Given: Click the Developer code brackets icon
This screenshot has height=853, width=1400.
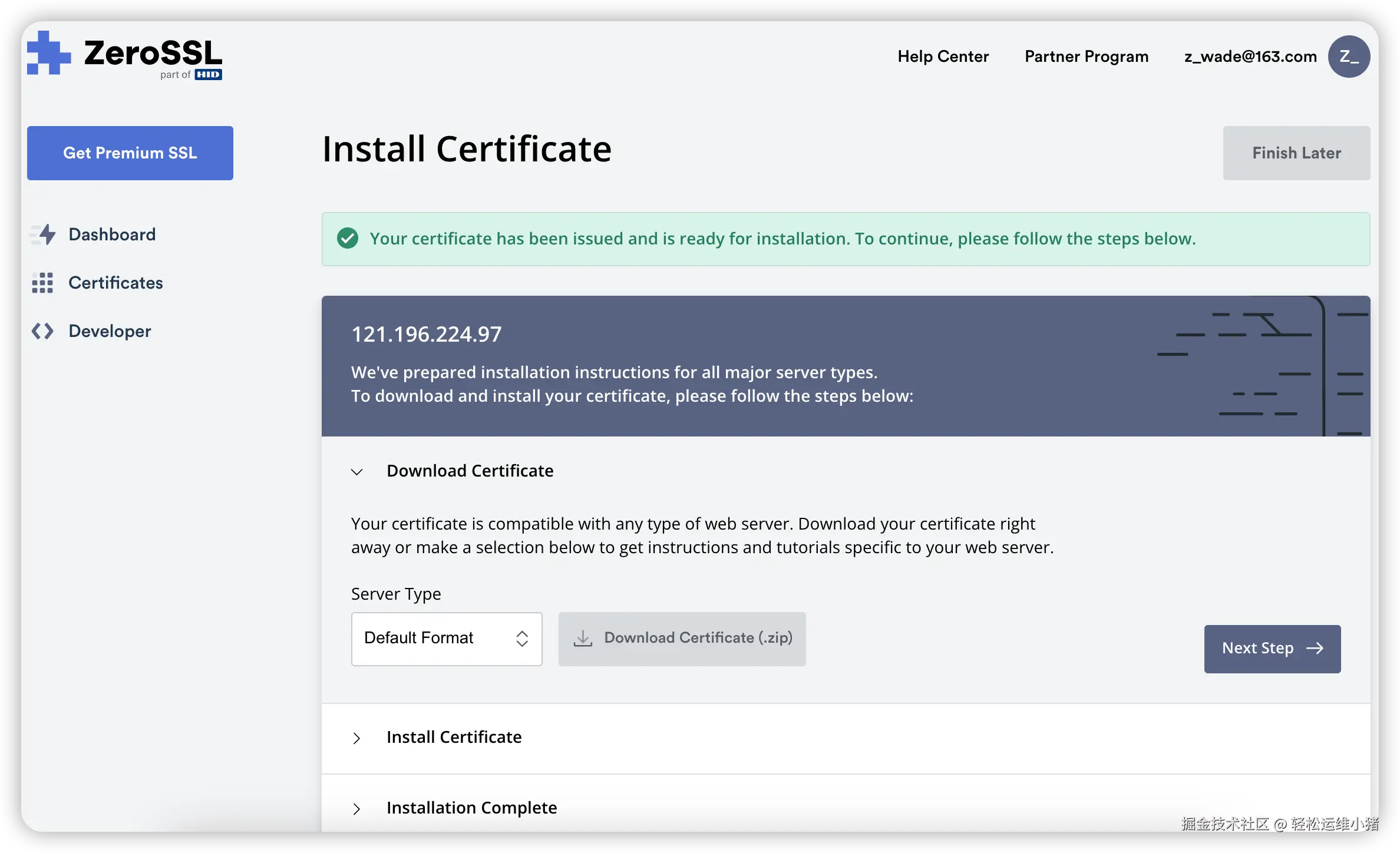Looking at the screenshot, I should pyautogui.click(x=42, y=331).
